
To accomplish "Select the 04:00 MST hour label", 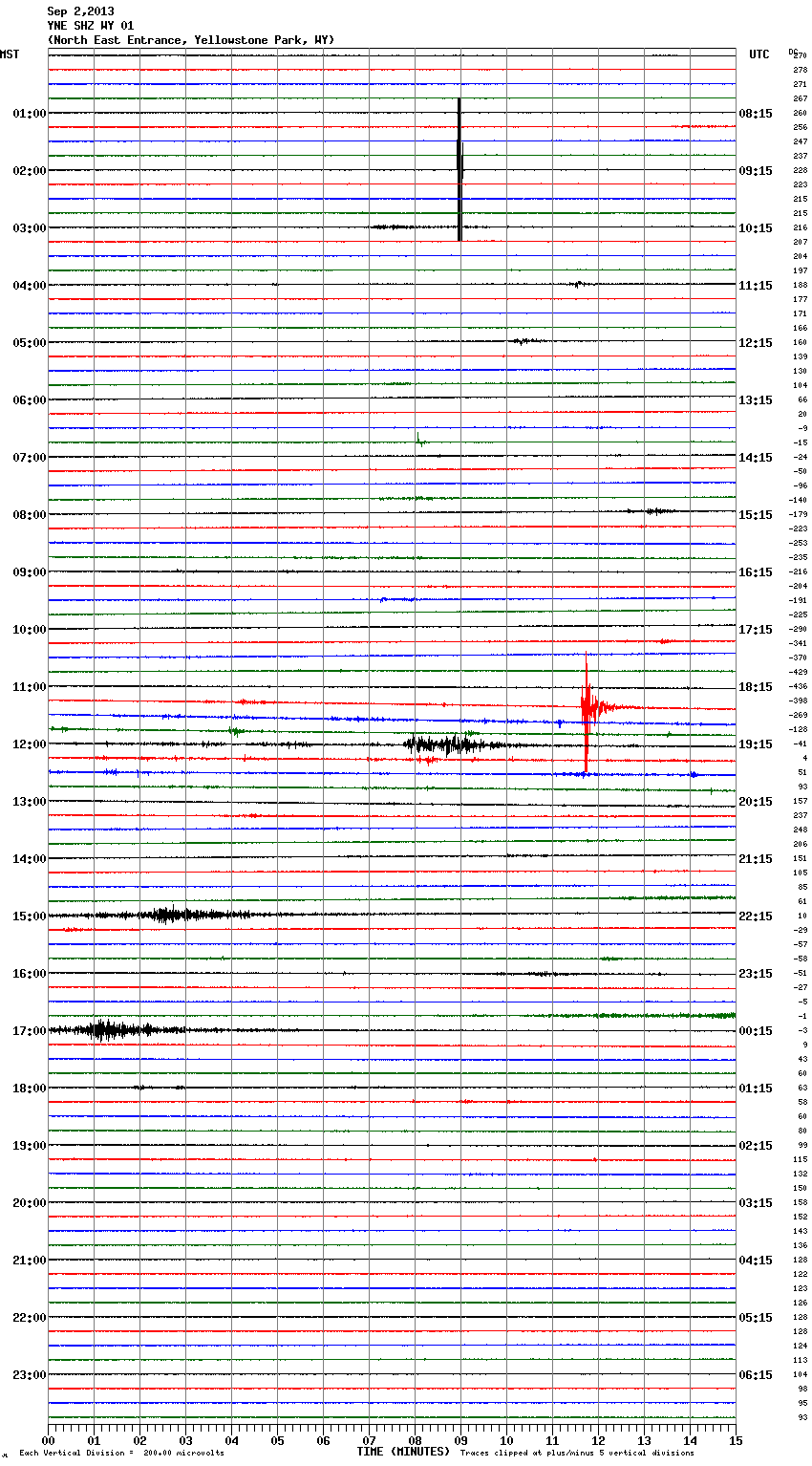I will pyautogui.click(x=30, y=286).
